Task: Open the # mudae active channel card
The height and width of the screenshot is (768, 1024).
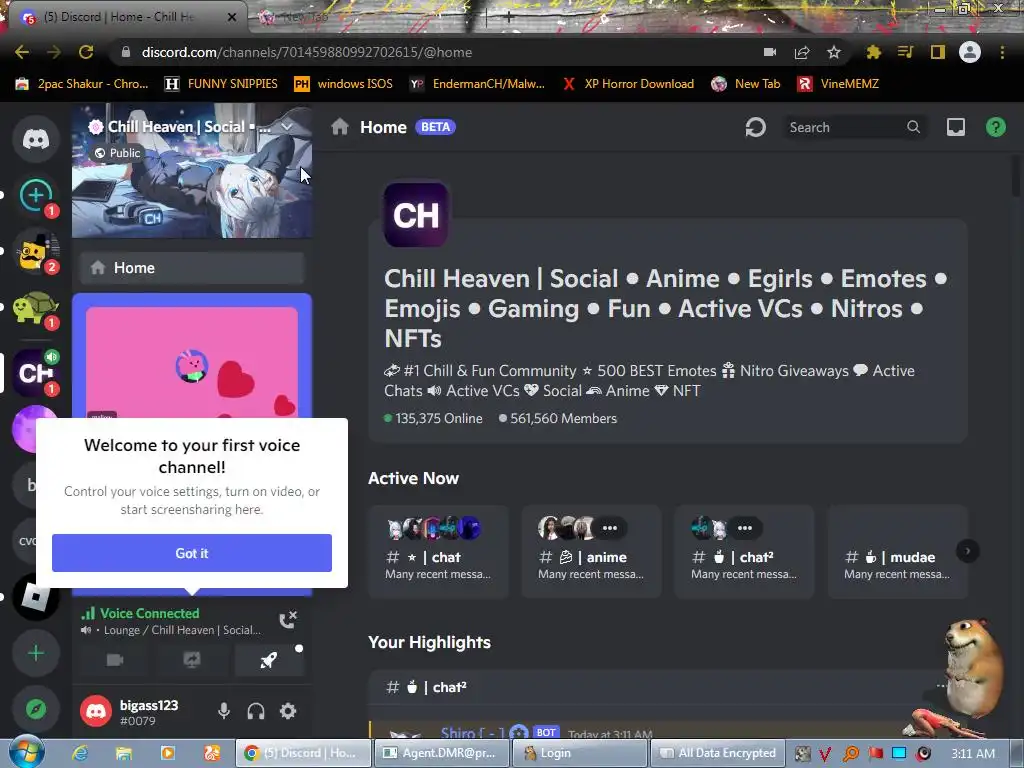Action: coord(897,552)
